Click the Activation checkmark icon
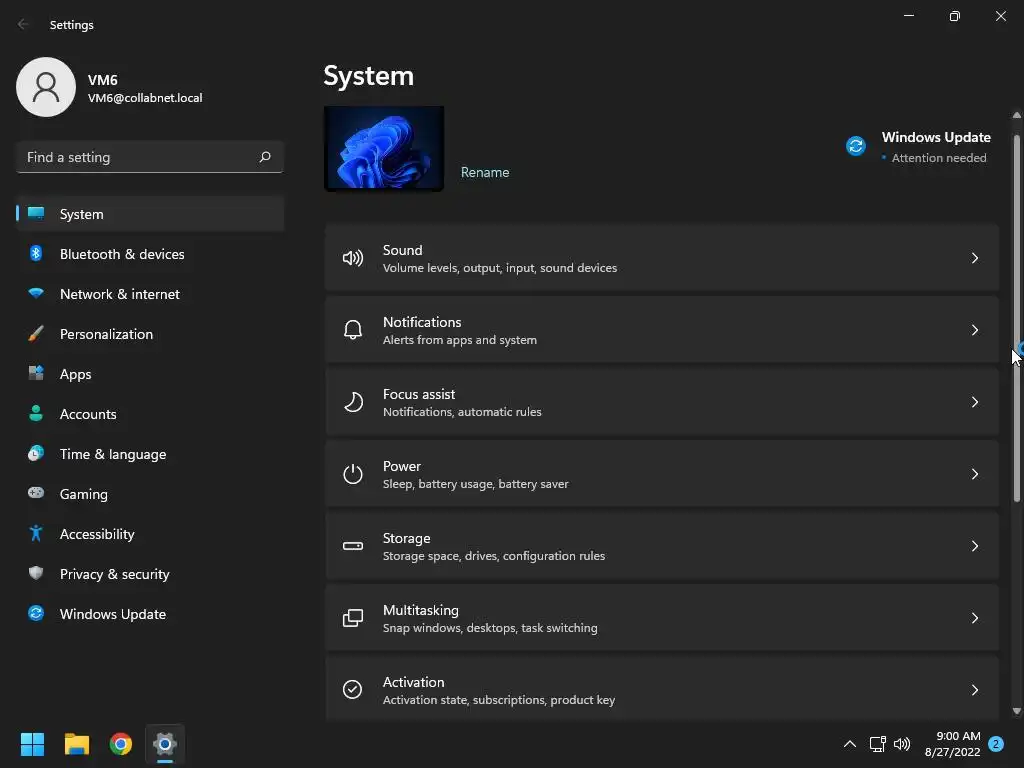The width and height of the screenshot is (1024, 768). tap(353, 690)
